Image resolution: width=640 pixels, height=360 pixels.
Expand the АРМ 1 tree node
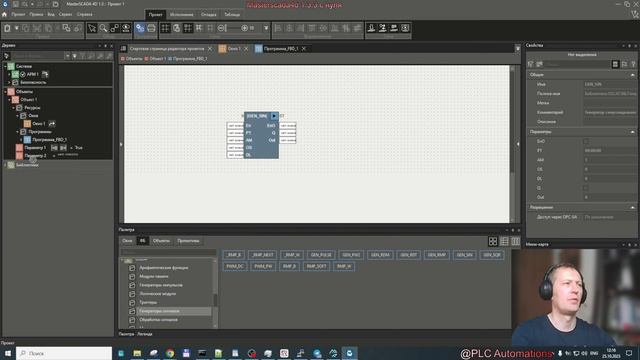click(x=9, y=74)
